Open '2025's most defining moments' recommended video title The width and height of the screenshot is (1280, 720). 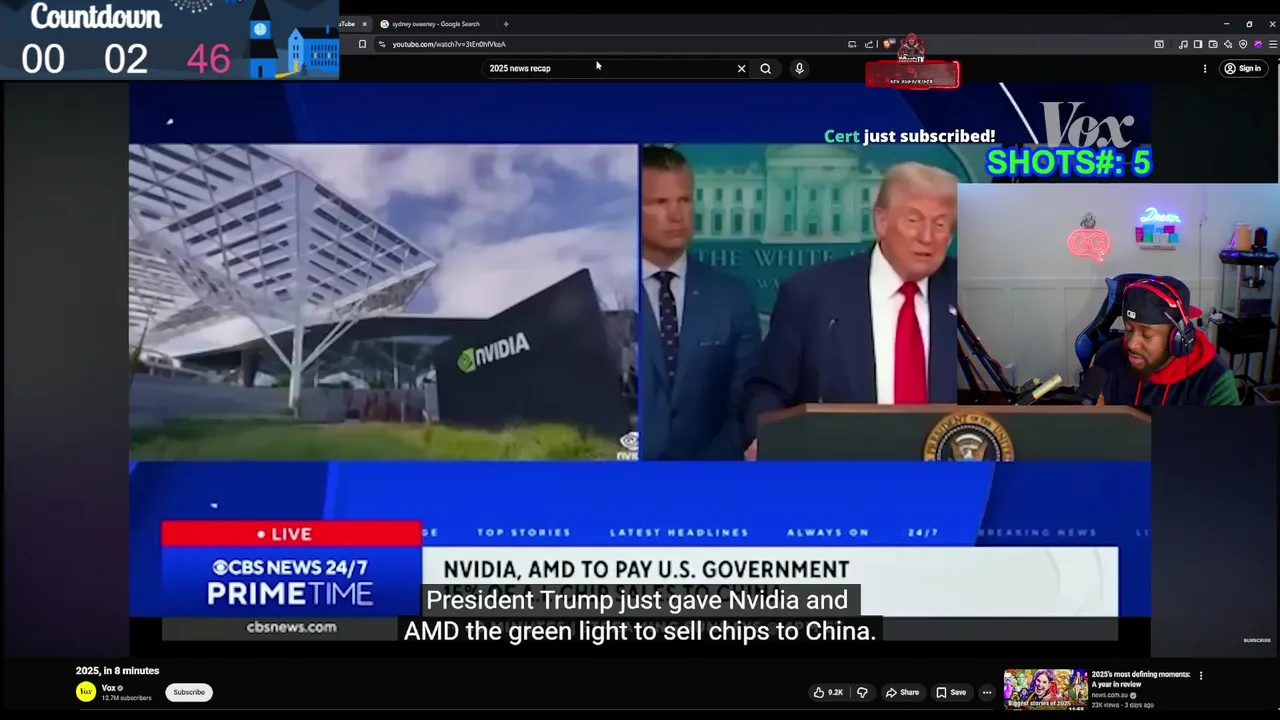coord(1141,679)
